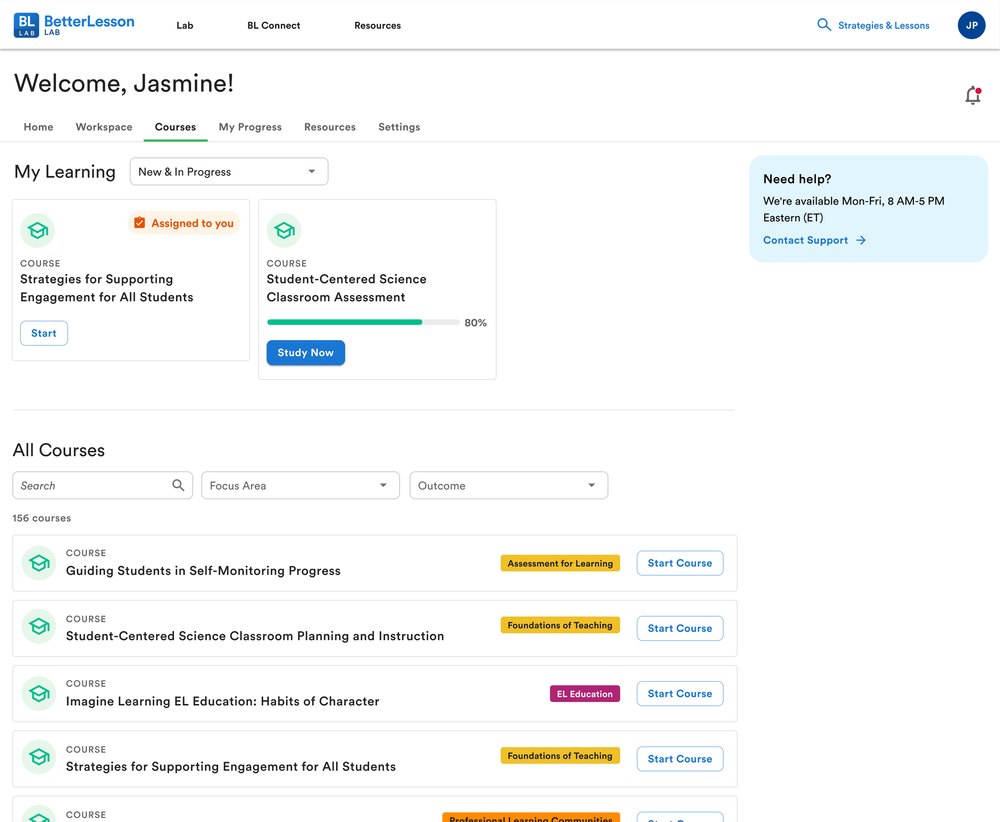Open the JP user avatar menu

point(971,25)
